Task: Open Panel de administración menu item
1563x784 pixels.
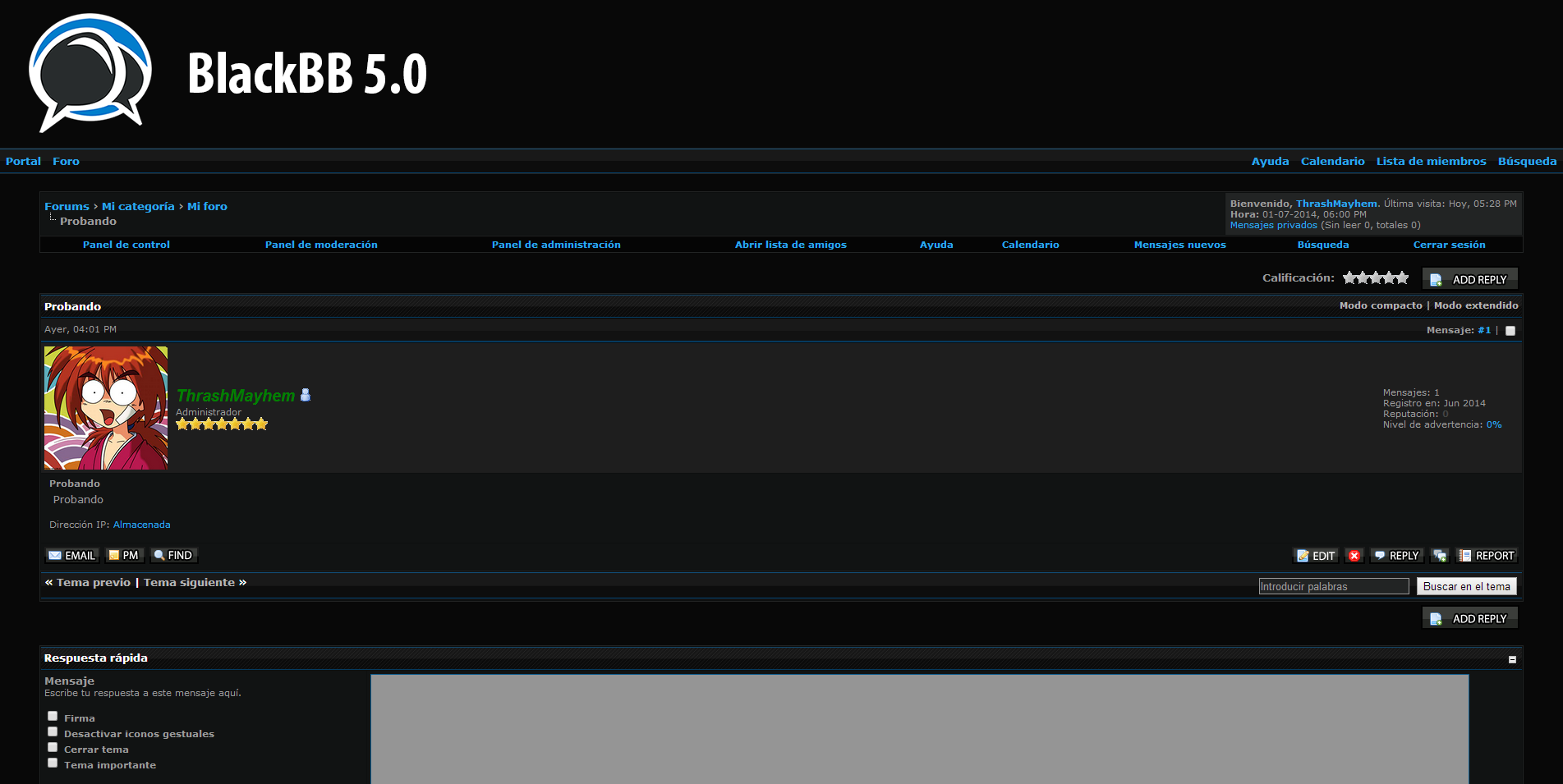Action: tap(556, 245)
